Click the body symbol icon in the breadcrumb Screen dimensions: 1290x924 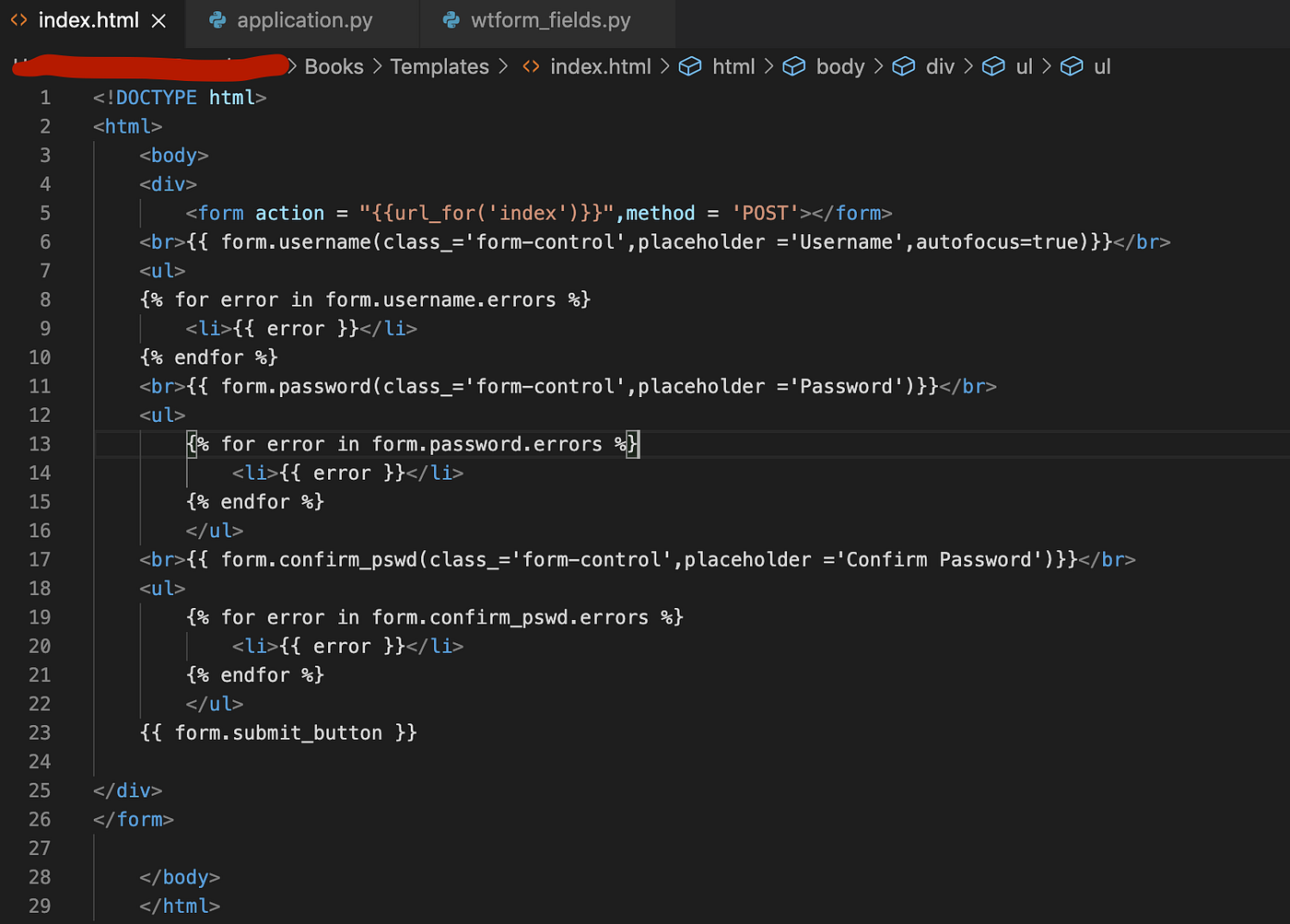pyautogui.click(x=794, y=66)
